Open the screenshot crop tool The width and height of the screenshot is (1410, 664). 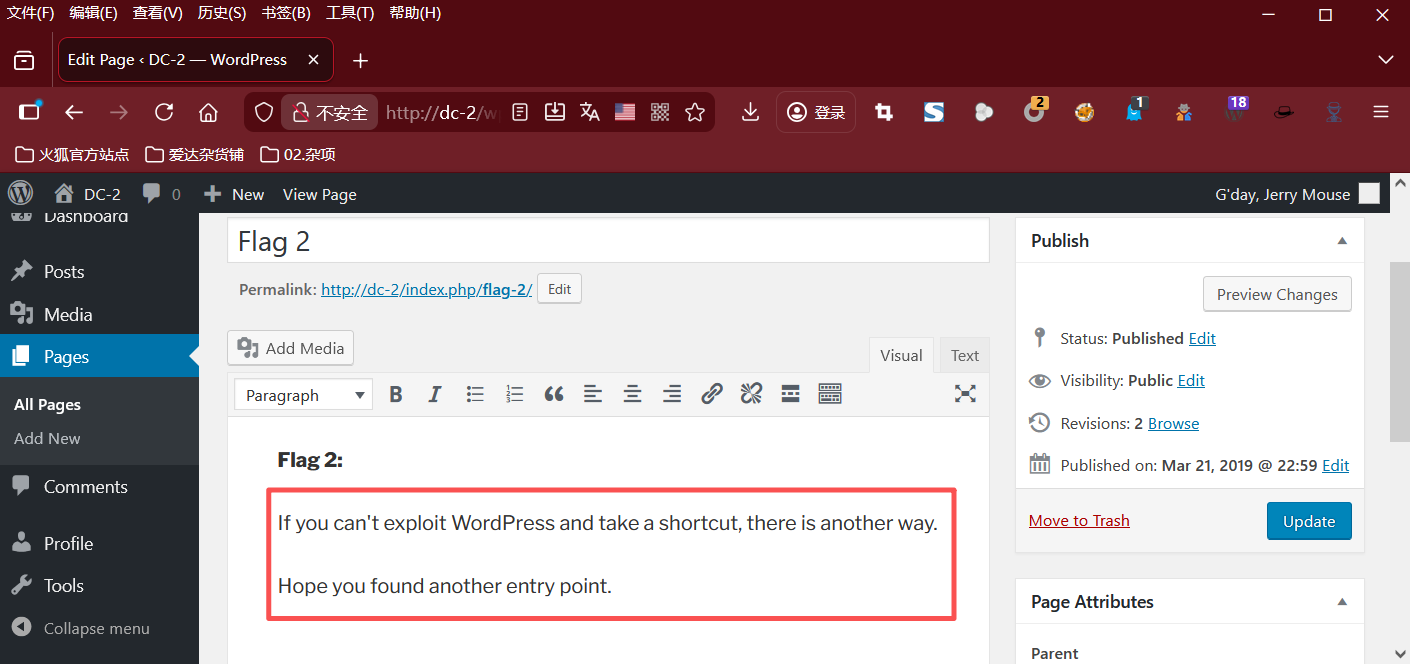pyautogui.click(x=884, y=113)
